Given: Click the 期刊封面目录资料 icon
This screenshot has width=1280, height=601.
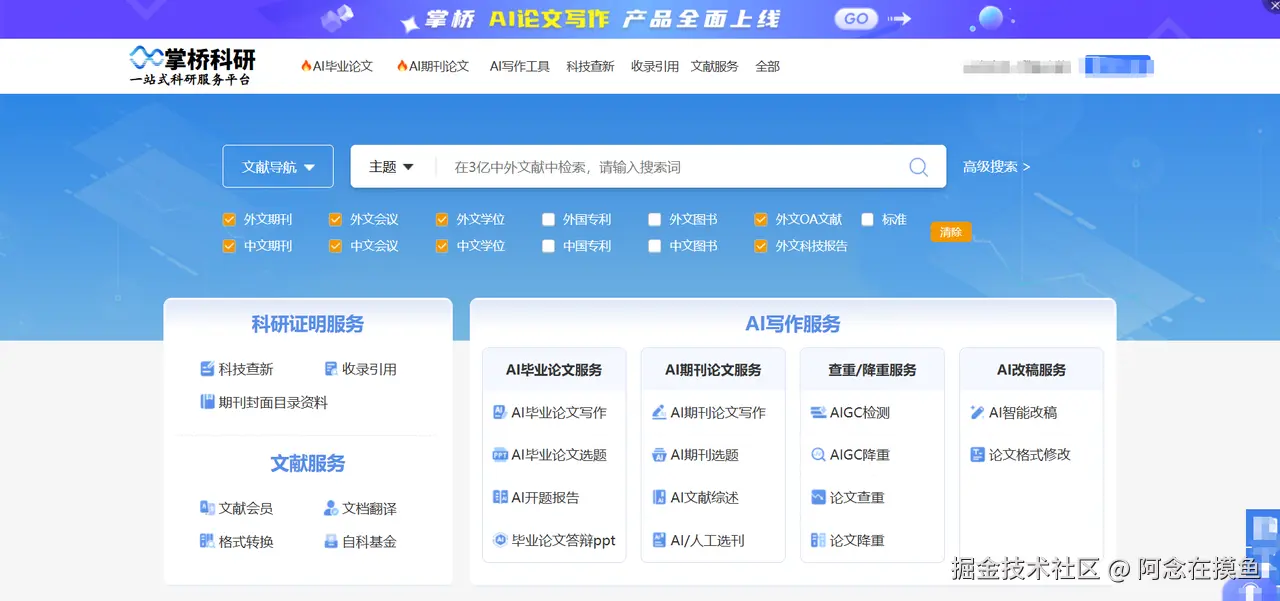Looking at the screenshot, I should tap(207, 402).
